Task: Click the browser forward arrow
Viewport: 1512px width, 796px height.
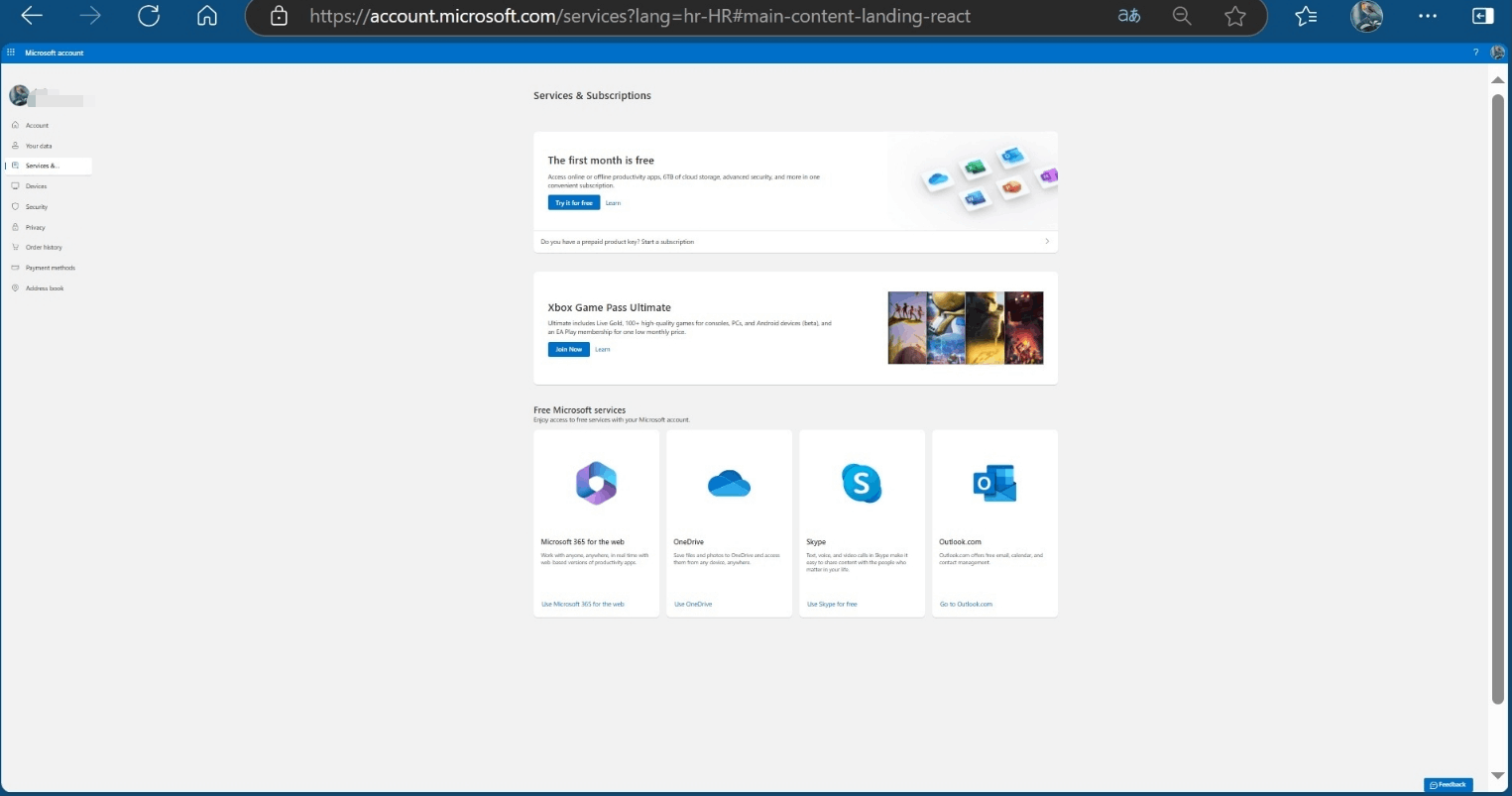Action: [90, 16]
